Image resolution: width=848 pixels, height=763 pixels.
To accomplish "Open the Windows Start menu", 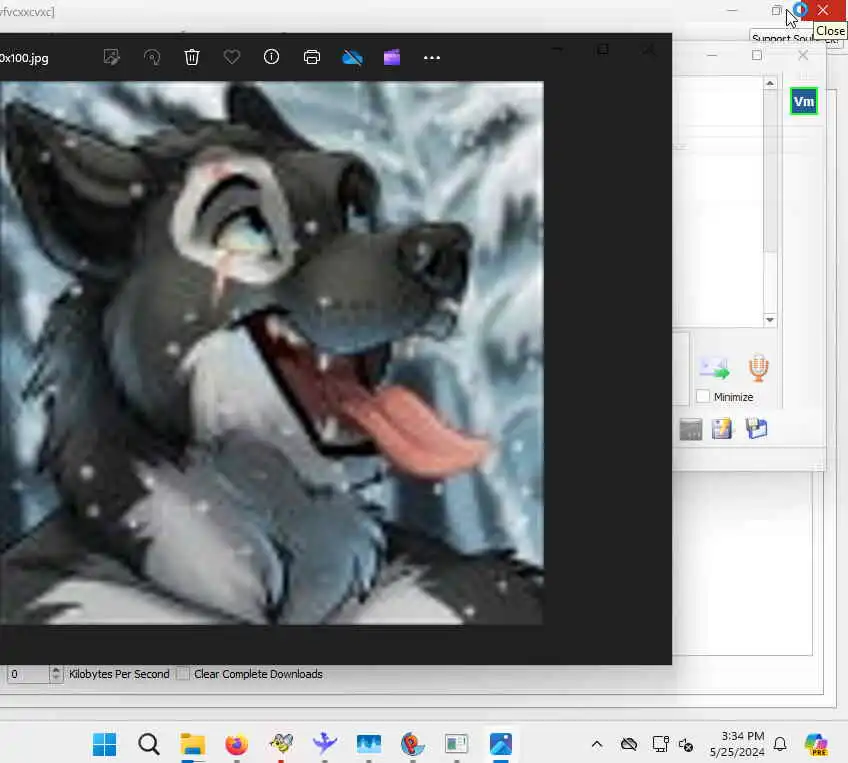I will pyautogui.click(x=104, y=745).
